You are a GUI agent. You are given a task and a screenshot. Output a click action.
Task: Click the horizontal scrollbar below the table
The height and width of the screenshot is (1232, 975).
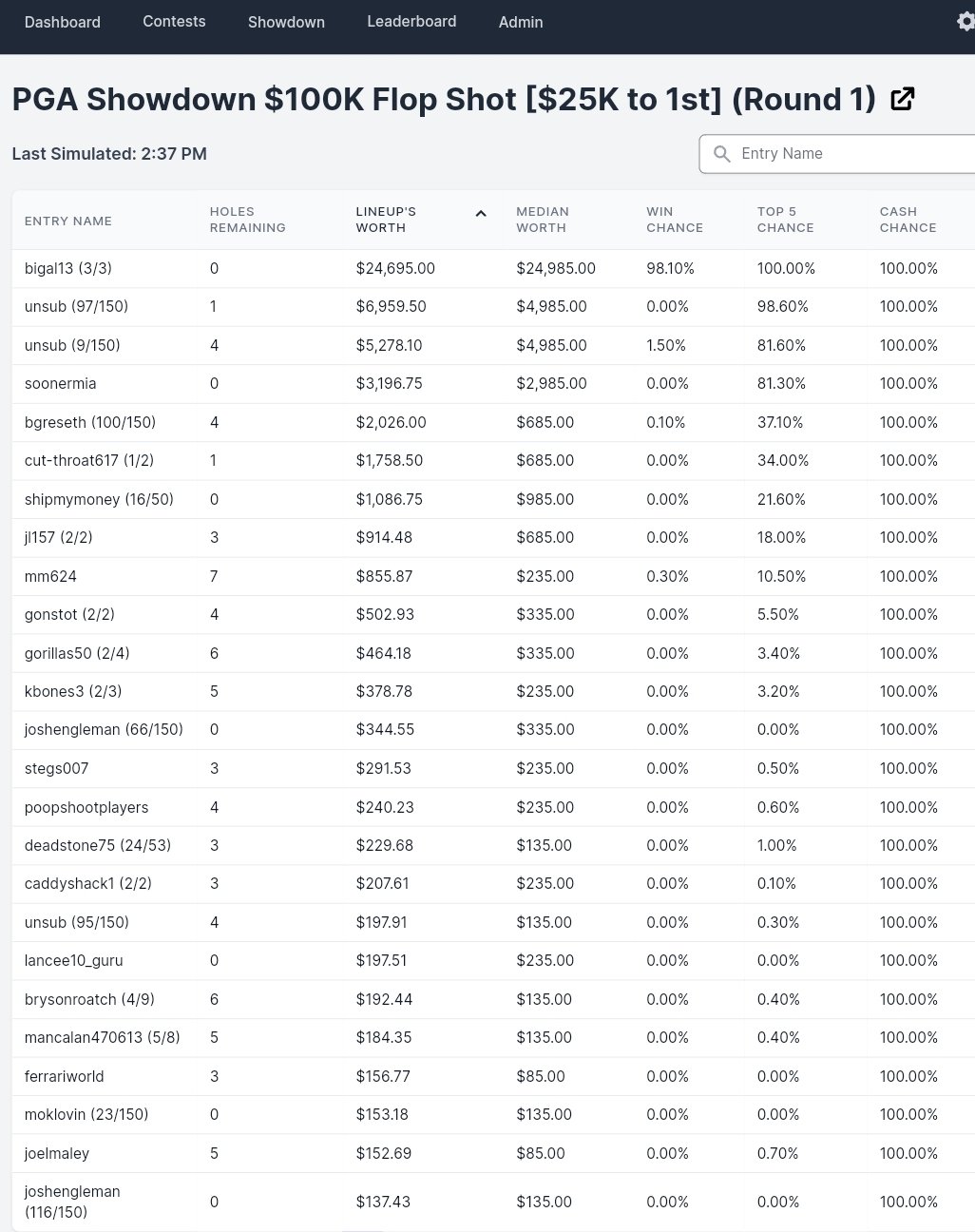click(364, 1228)
